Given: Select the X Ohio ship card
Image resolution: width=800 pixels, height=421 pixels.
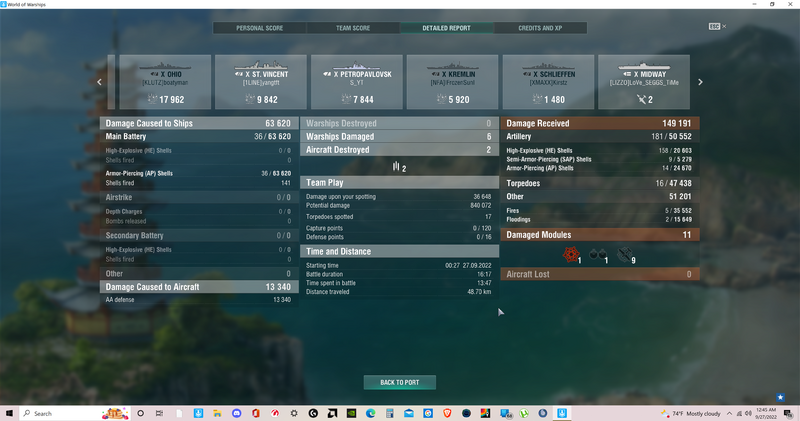Looking at the screenshot, I should tap(165, 82).
